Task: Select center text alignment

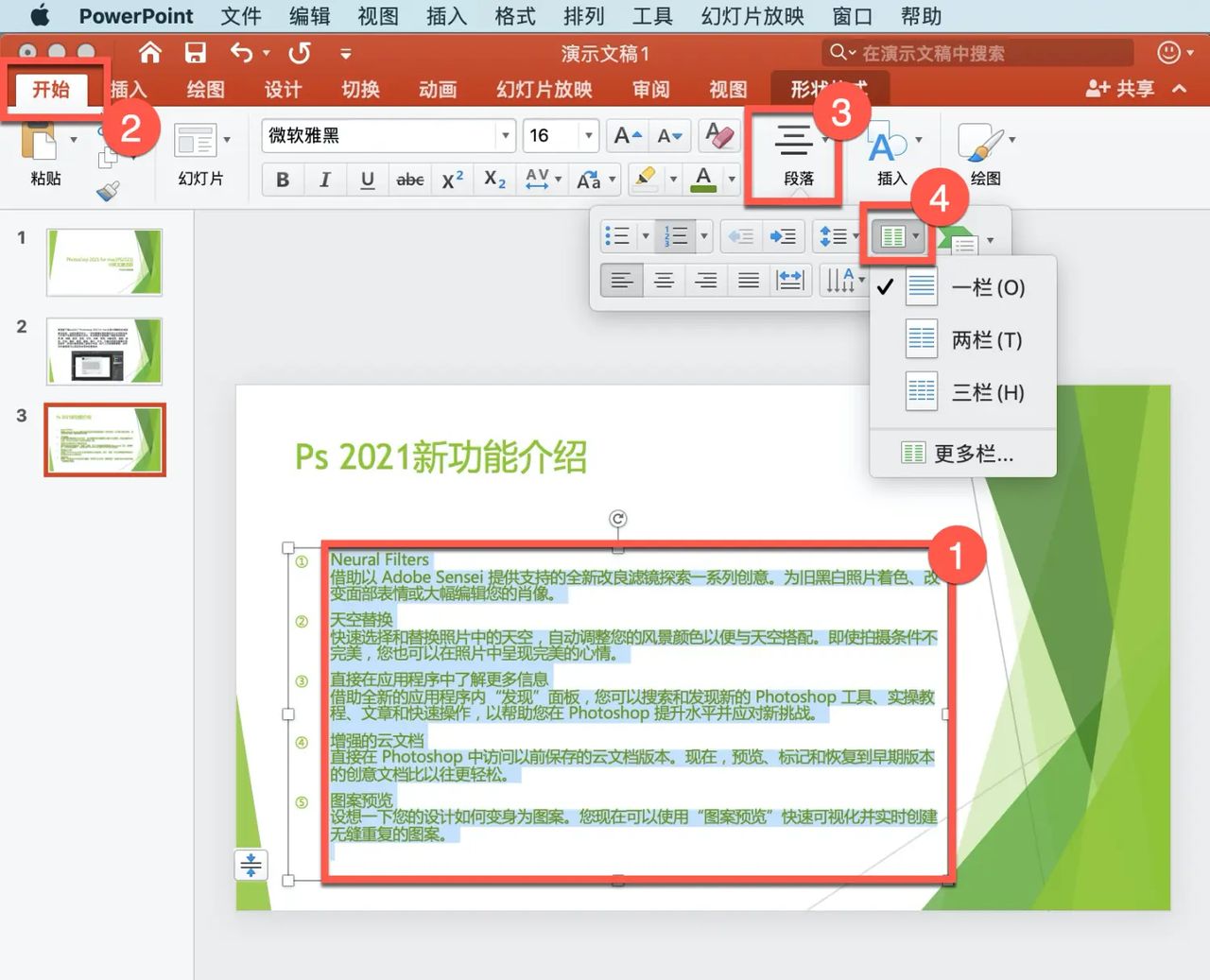Action: coord(665,280)
